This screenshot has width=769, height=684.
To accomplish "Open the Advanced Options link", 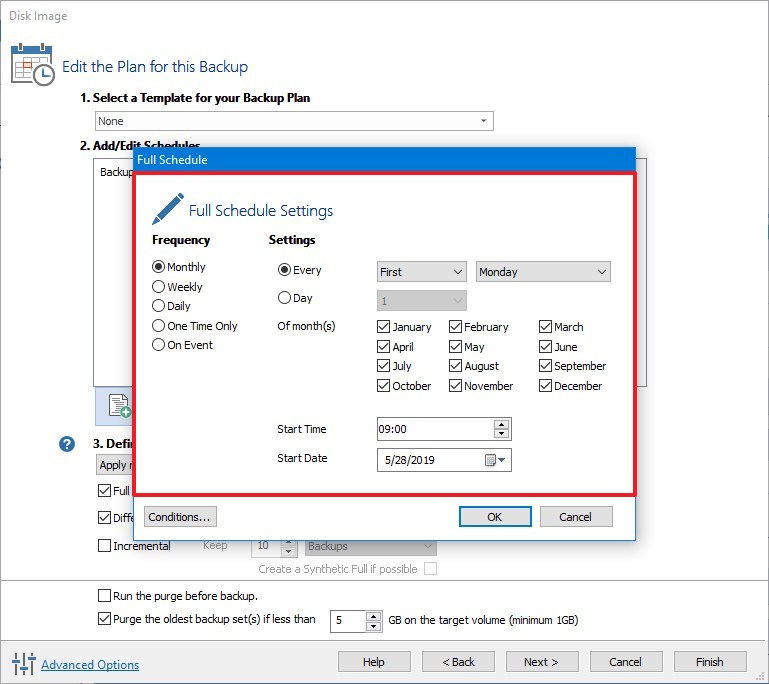I will click(90, 664).
